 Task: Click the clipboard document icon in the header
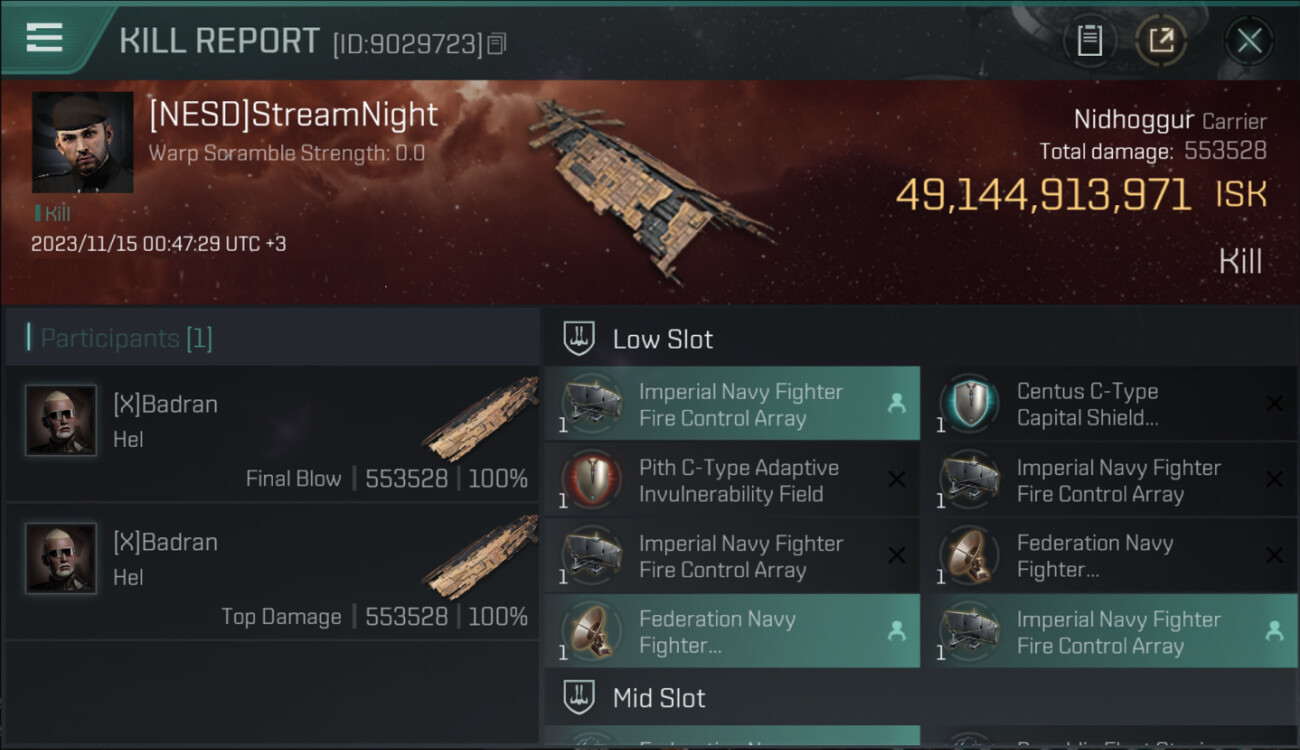click(1089, 41)
